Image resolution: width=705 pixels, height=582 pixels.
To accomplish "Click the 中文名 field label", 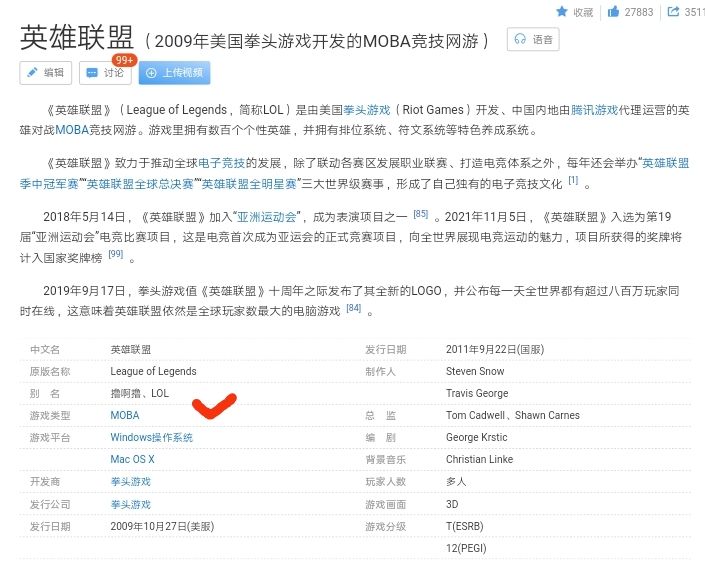I will 45,349.
